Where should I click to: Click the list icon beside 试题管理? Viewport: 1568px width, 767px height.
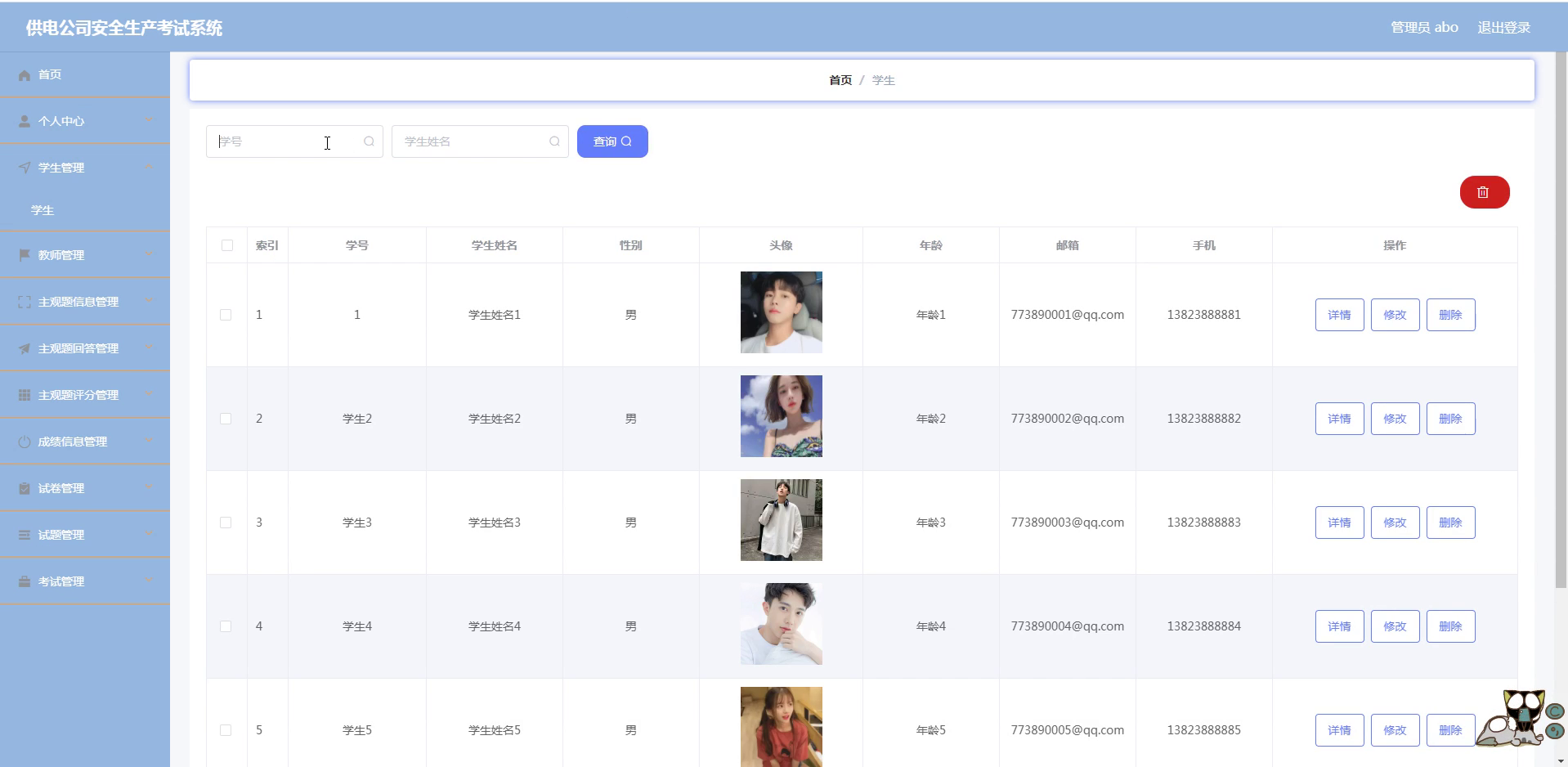[x=25, y=535]
